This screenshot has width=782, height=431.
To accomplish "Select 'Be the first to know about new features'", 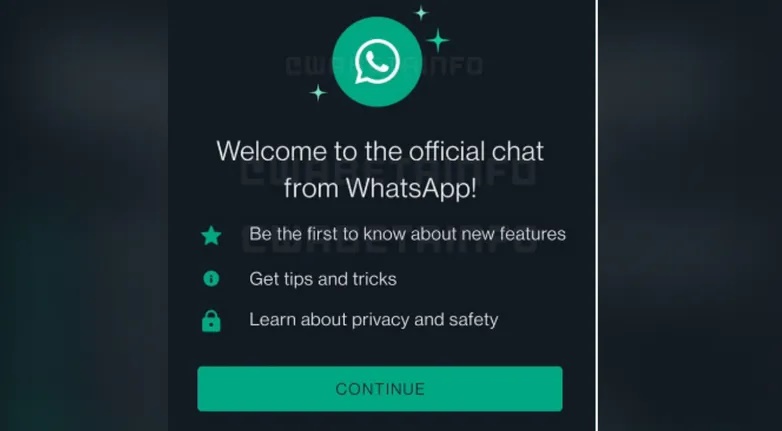I will (x=407, y=234).
